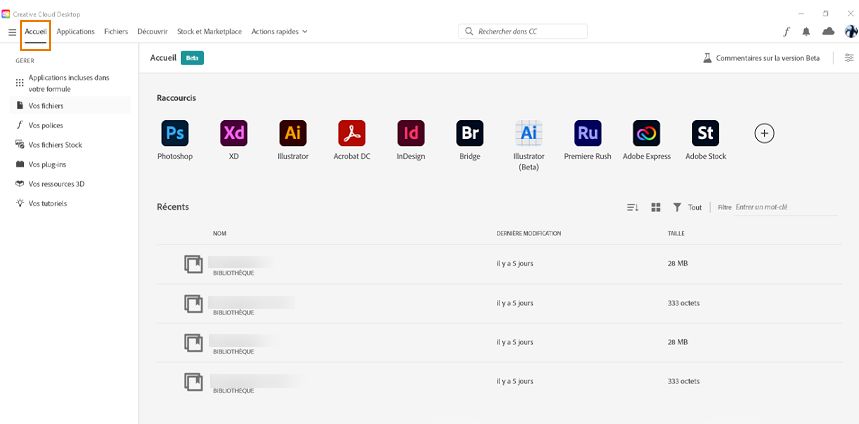This screenshot has height=424, width=859.
Task: Open the Bridge shortcut
Action: click(470, 133)
